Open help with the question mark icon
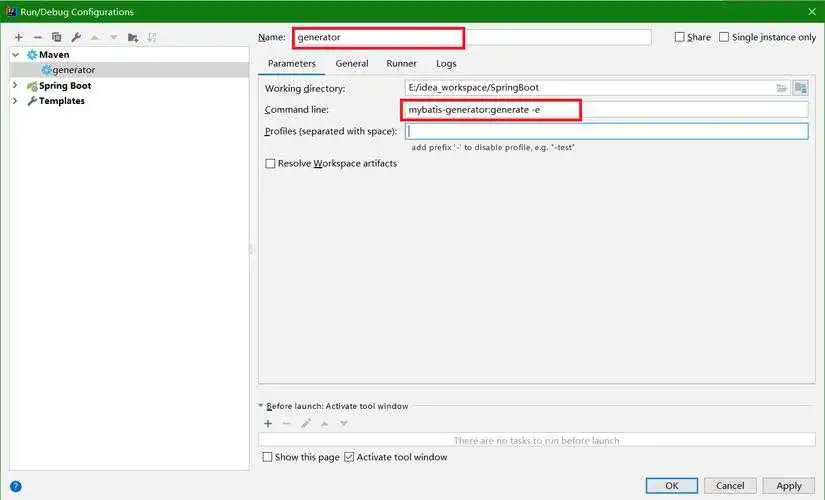 coord(16,486)
